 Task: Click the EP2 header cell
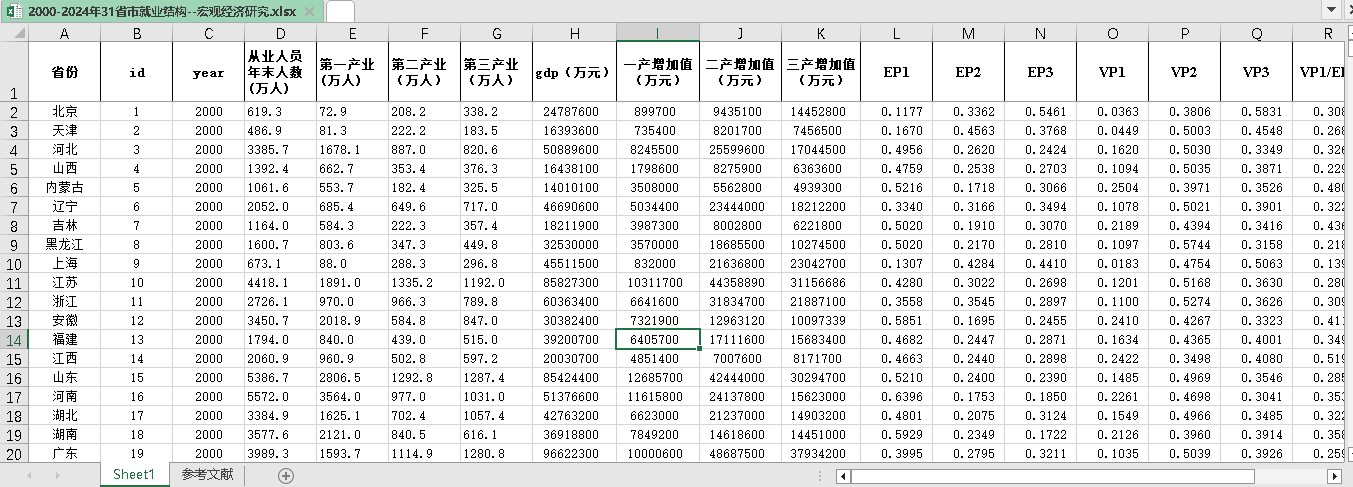[968, 72]
